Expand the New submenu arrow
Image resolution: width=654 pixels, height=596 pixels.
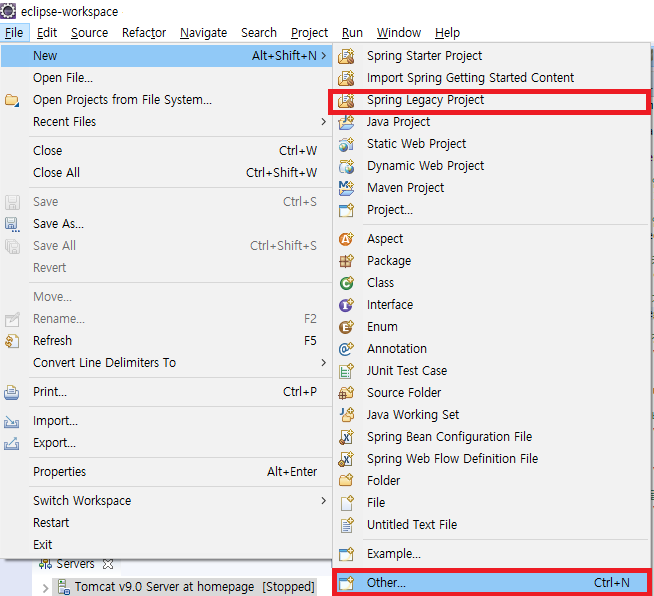pos(324,56)
